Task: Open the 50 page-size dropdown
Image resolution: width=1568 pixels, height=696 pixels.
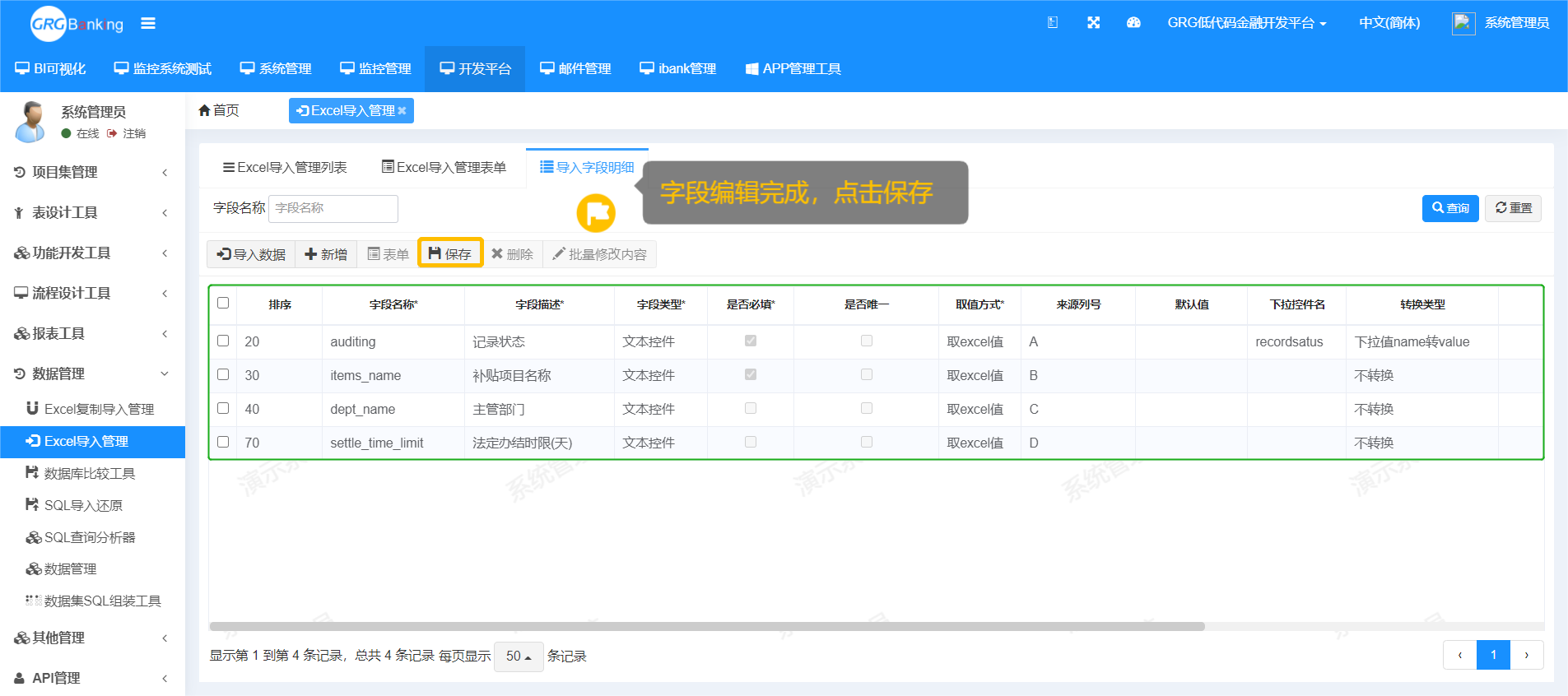Action: [x=519, y=657]
